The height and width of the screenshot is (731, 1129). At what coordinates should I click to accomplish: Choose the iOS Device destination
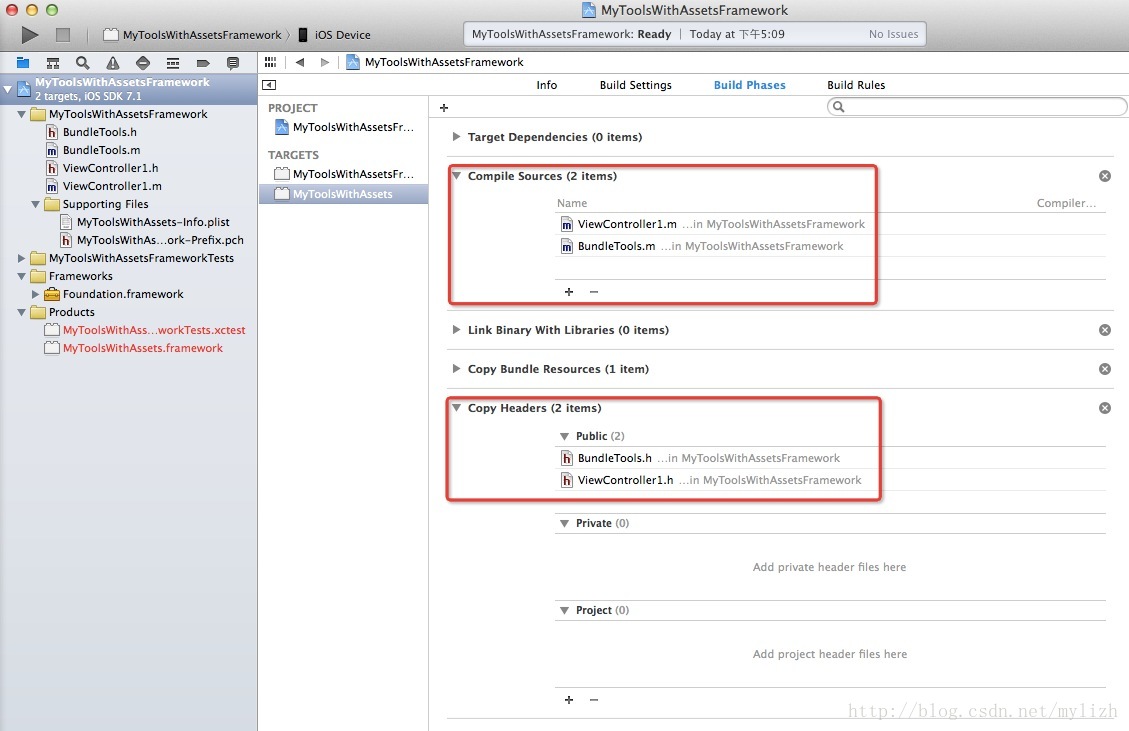coord(334,35)
